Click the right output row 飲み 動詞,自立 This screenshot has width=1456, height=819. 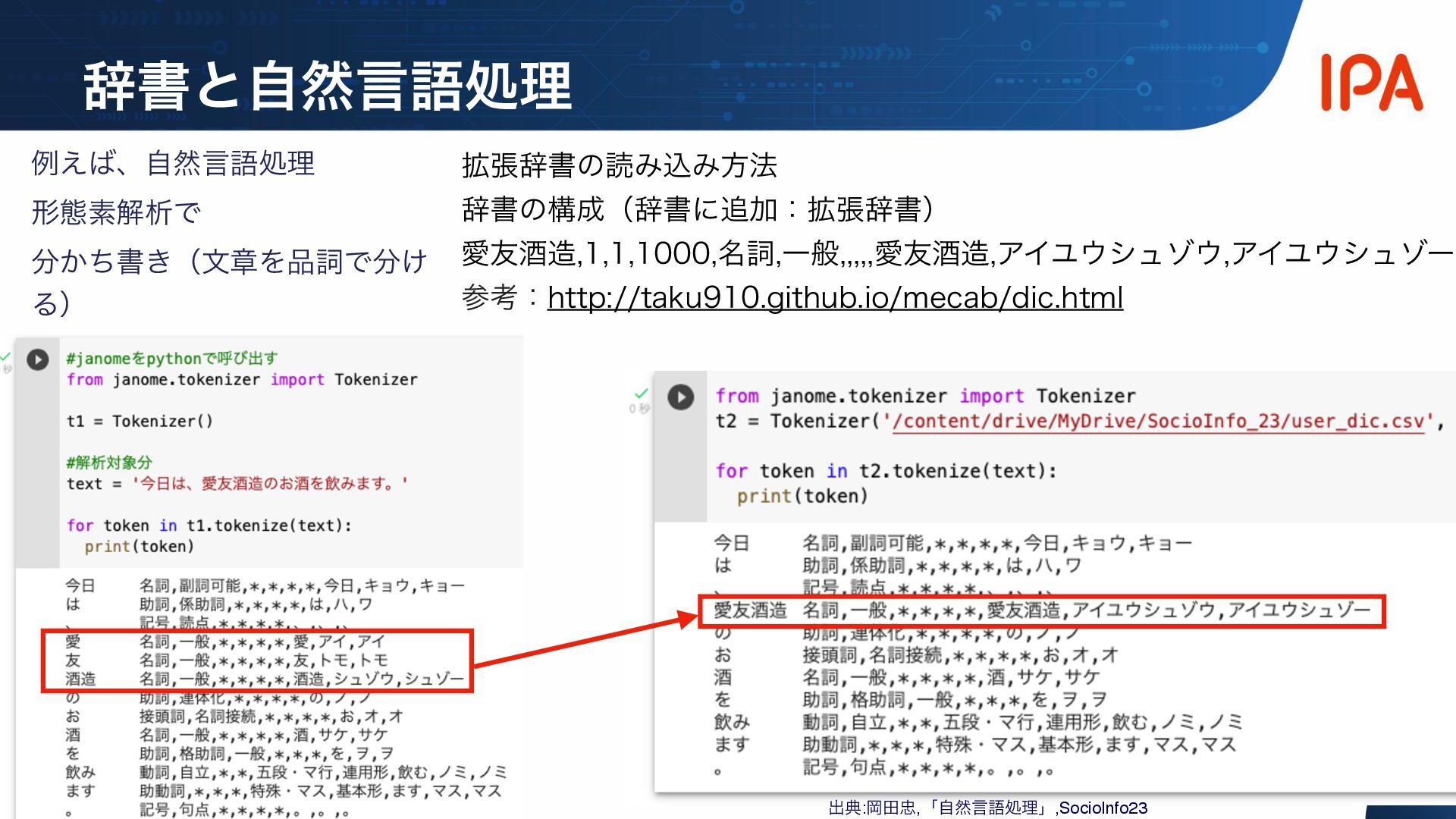978,722
